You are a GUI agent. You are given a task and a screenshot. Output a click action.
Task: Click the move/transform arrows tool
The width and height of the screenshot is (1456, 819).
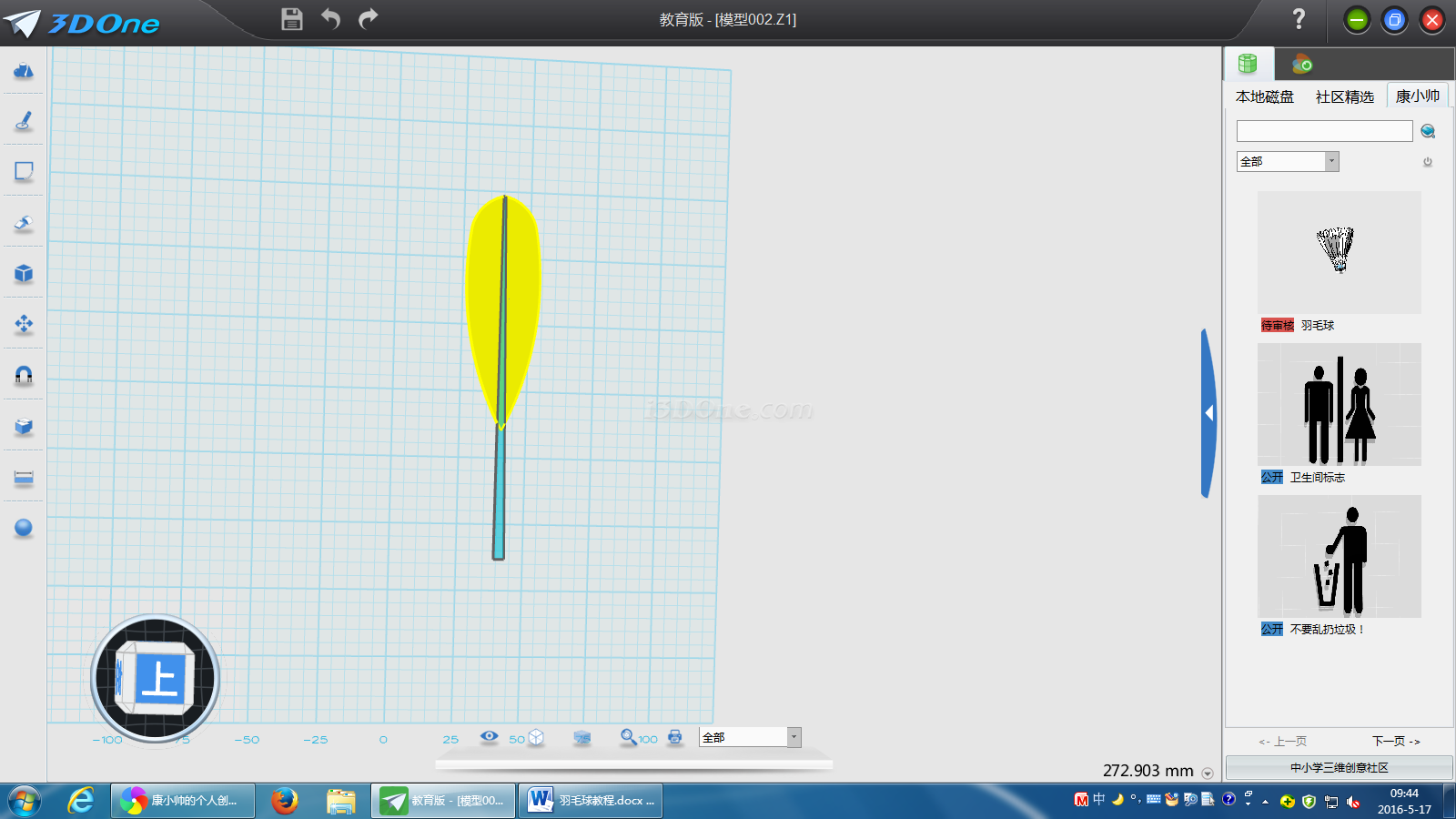[x=24, y=324]
